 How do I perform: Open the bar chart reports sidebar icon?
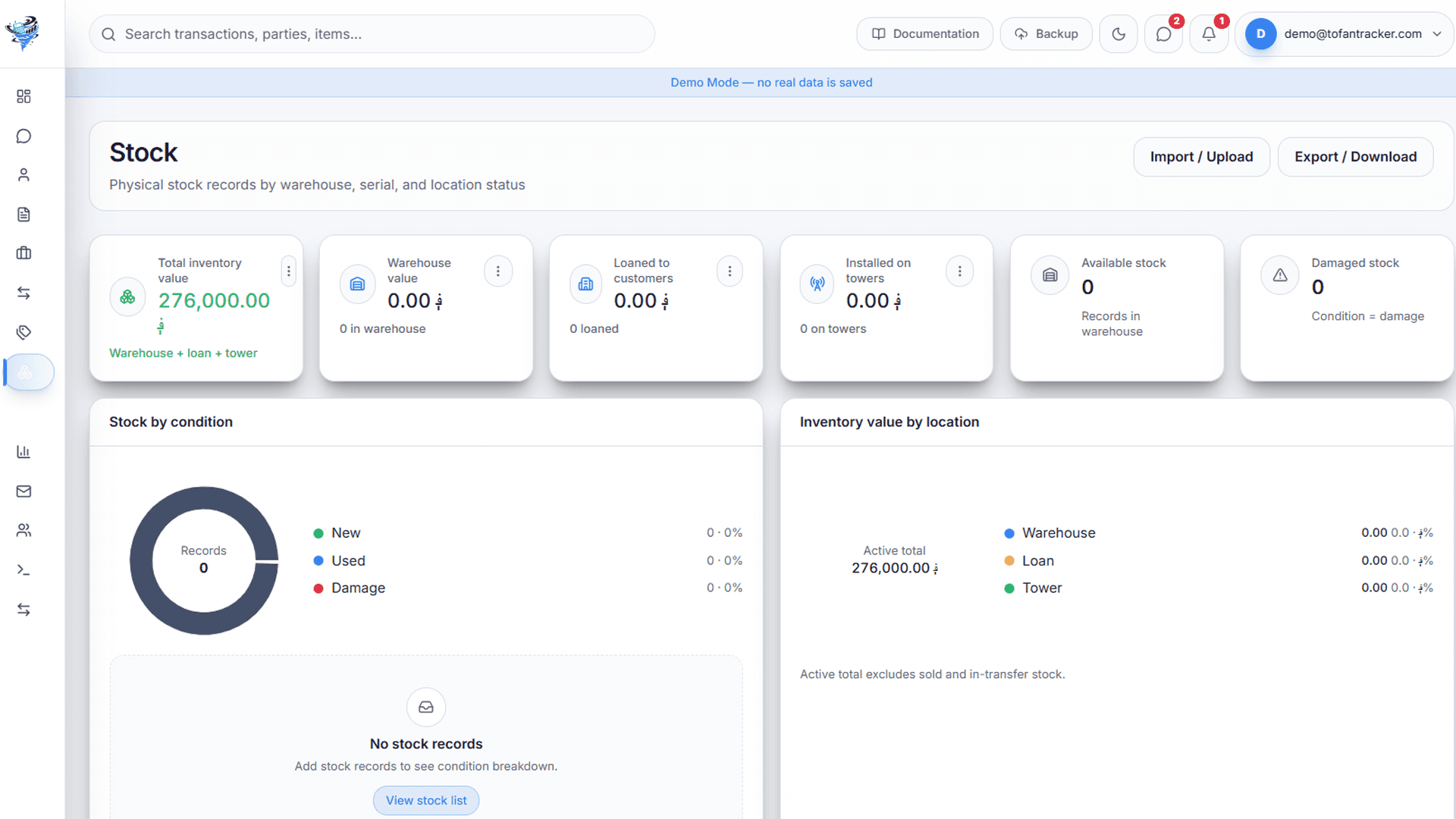(24, 452)
